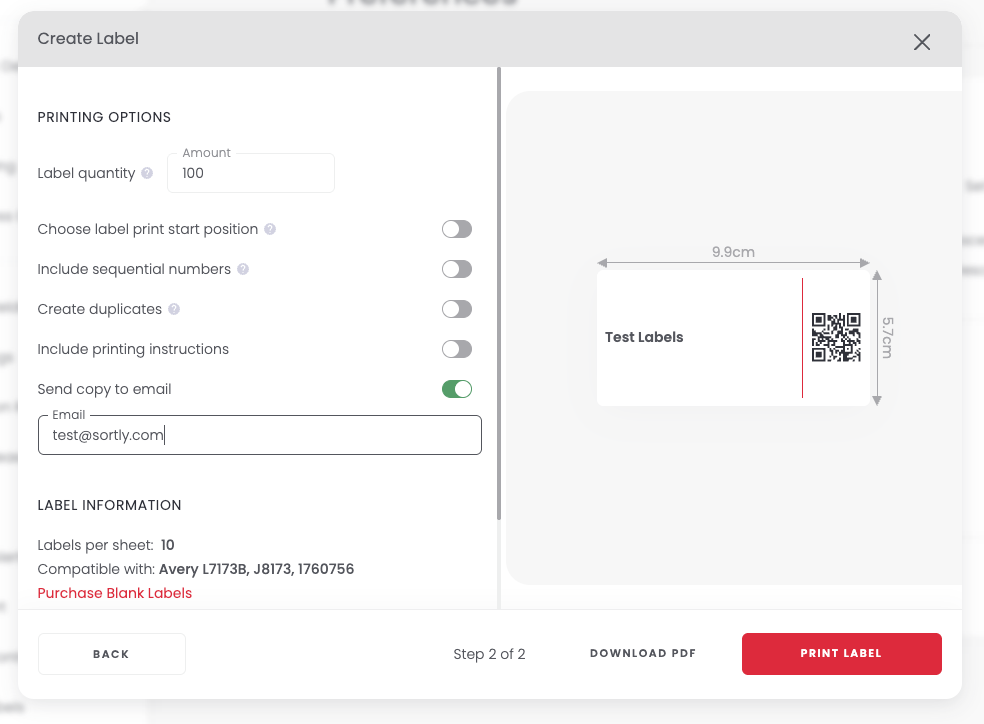Click the options panel vertical scrollbar
984x724 pixels.
(x=499, y=294)
